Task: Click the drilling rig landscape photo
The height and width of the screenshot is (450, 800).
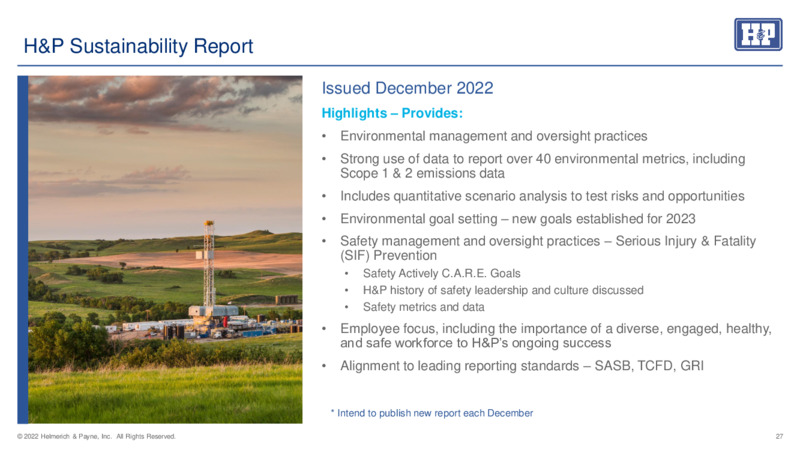Action: (x=165, y=249)
